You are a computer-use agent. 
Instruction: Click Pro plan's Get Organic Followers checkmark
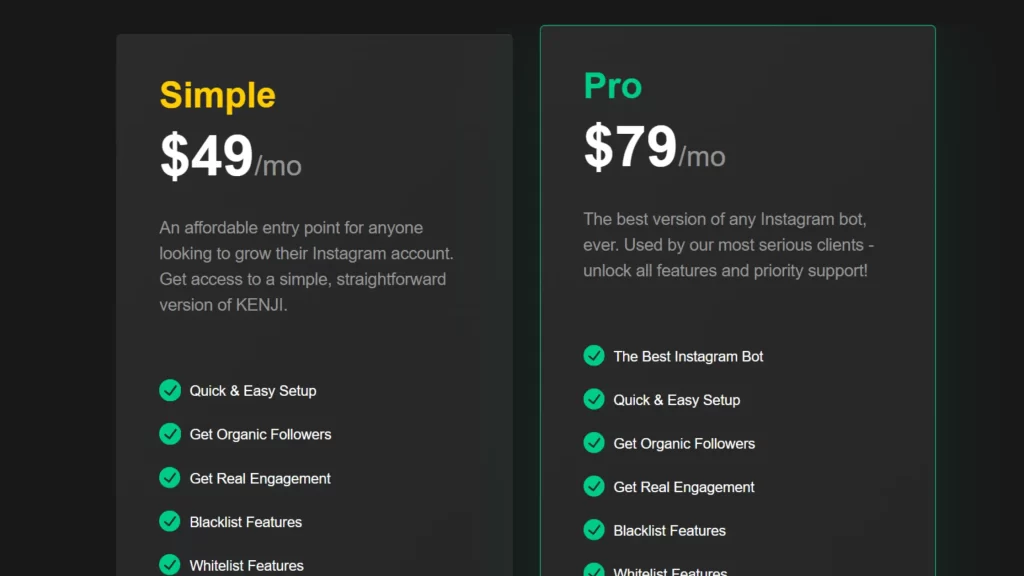594,443
